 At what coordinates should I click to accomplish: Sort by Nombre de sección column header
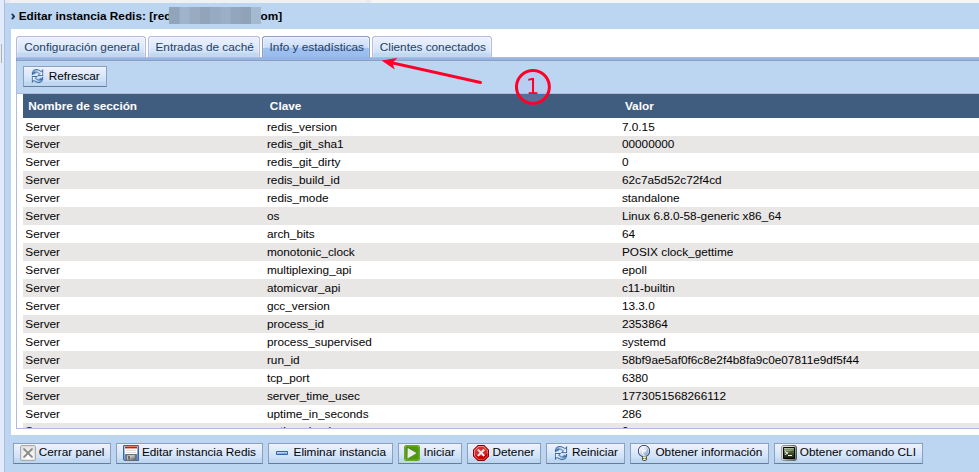point(82,106)
